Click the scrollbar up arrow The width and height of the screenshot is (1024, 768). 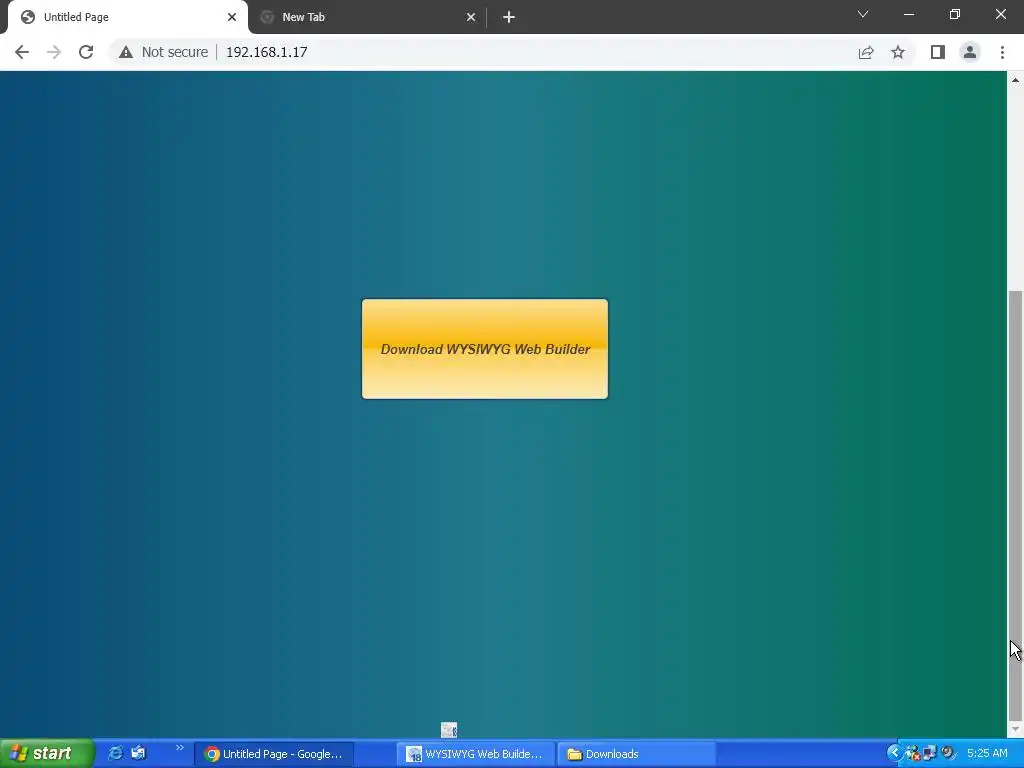pos(1015,80)
